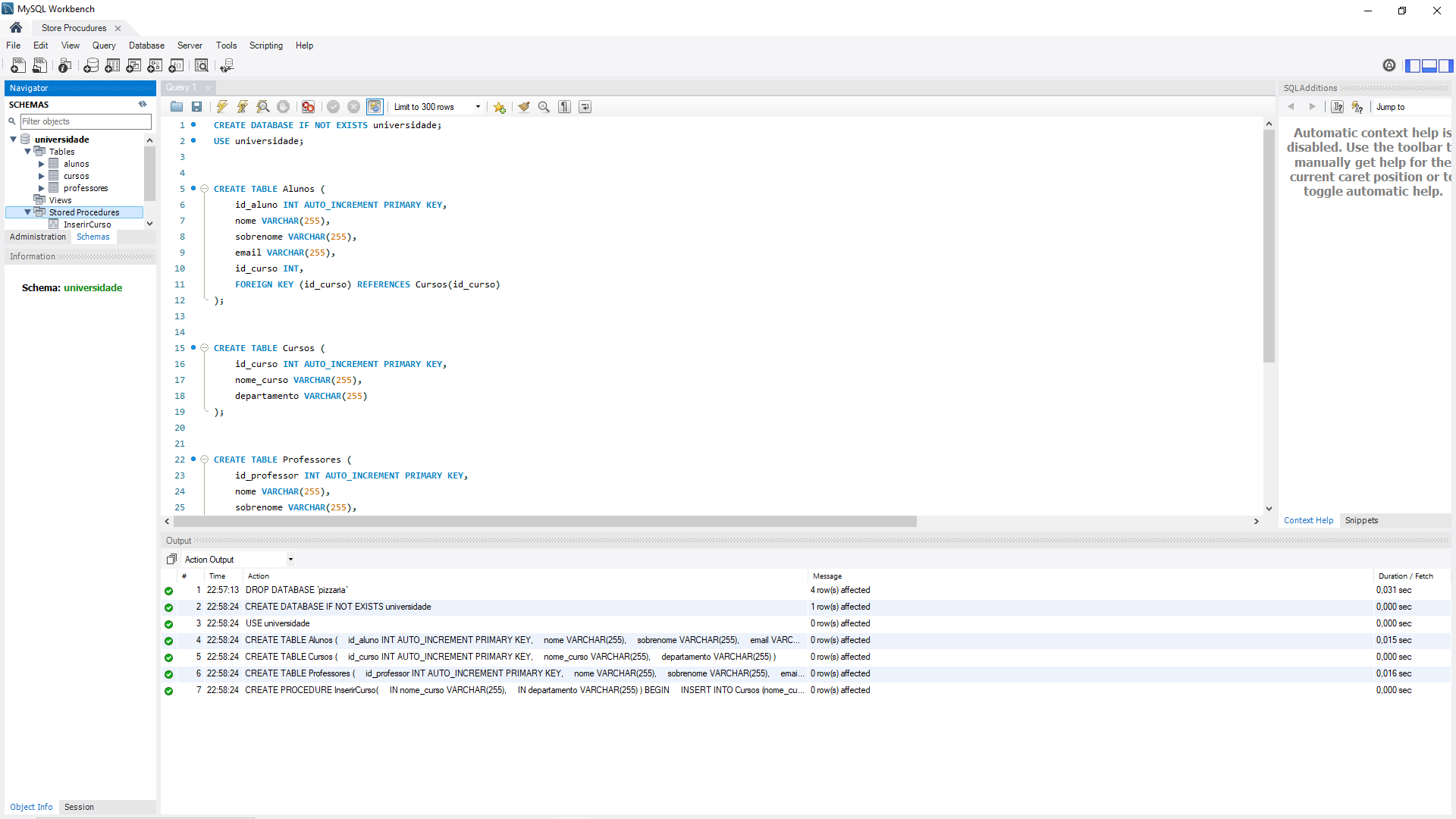Open the Explain Plan magnifier icon
The height and width of the screenshot is (819, 1456).
(x=262, y=106)
